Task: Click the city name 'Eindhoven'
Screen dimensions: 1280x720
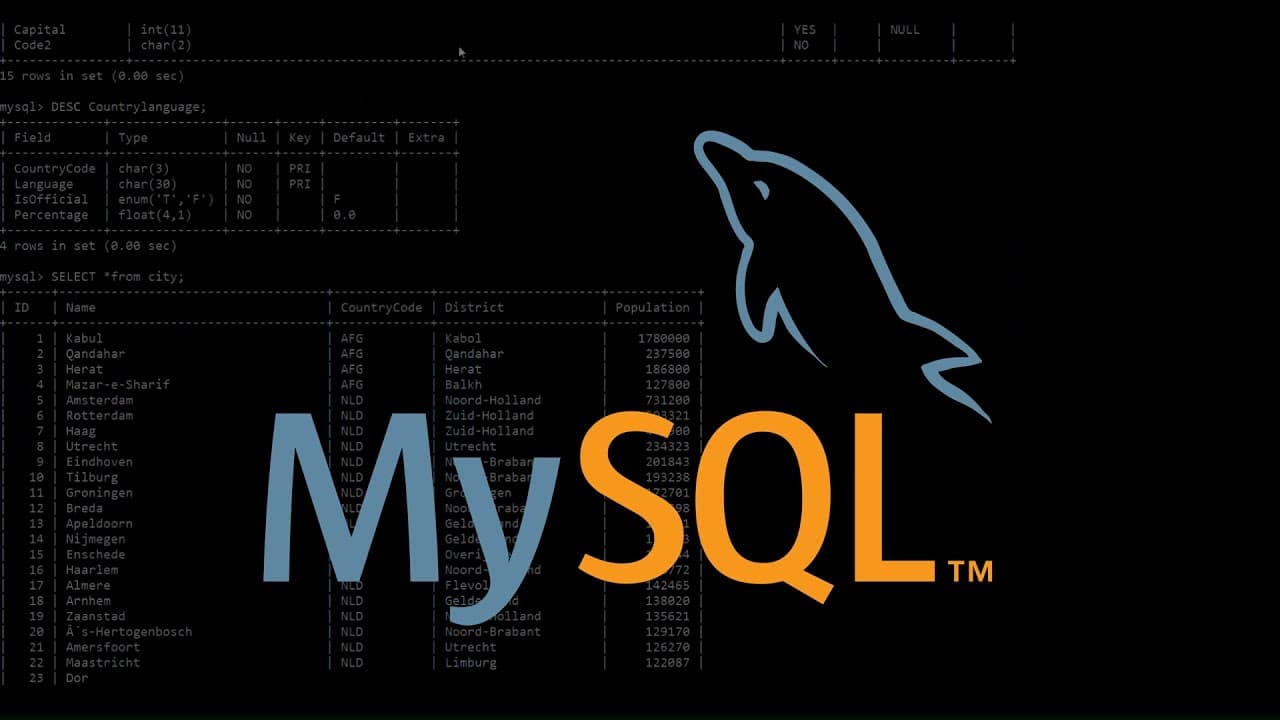Action: (99, 462)
